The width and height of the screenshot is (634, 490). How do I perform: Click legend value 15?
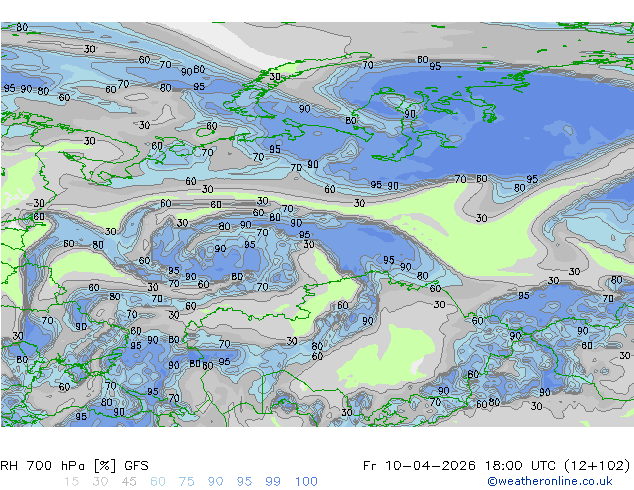click(x=71, y=482)
